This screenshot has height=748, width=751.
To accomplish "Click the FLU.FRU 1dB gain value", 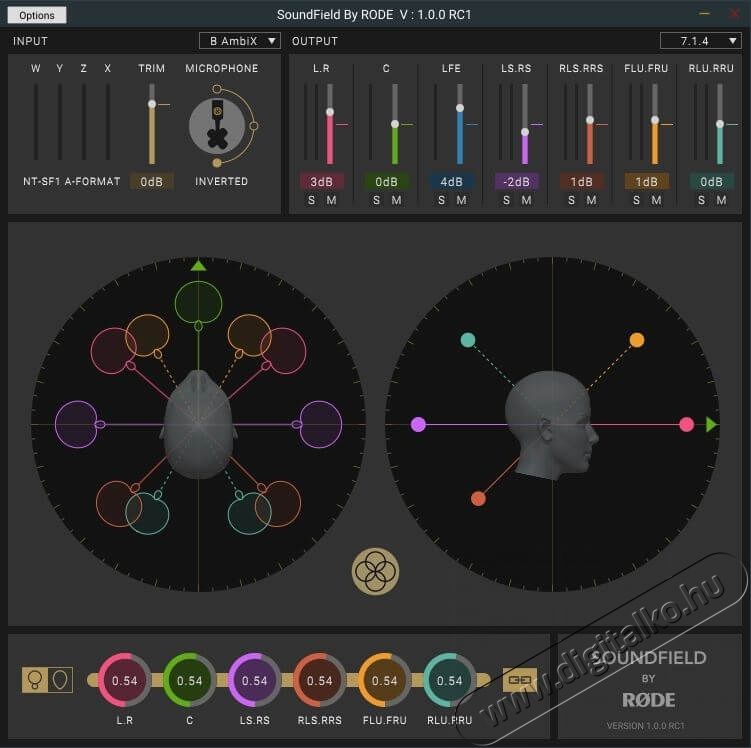I will click(647, 181).
